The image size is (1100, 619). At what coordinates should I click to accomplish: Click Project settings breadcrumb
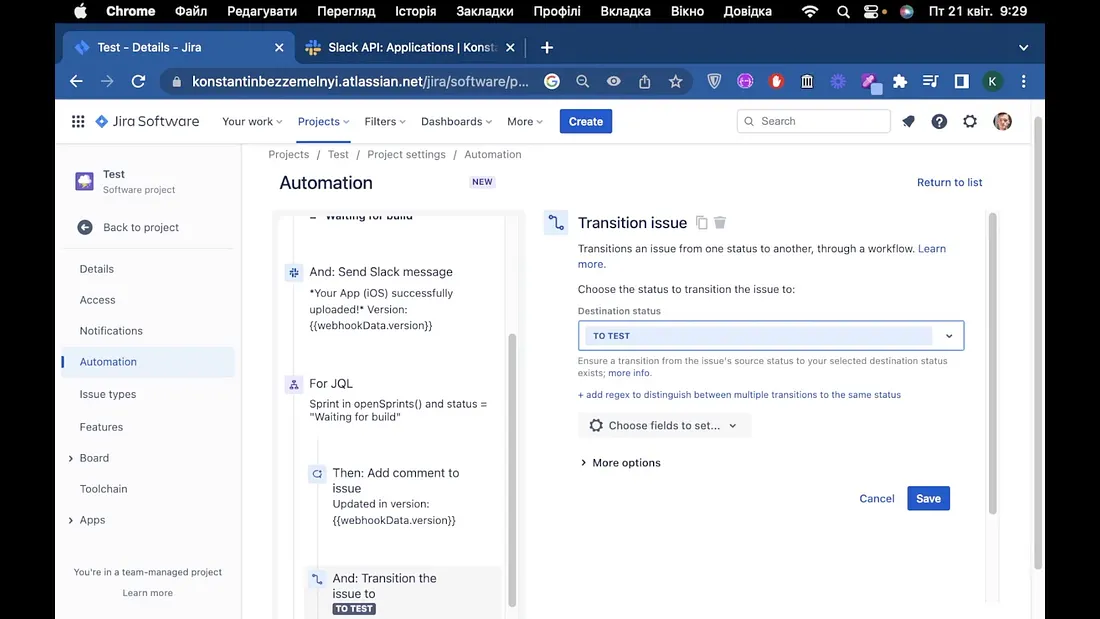click(406, 154)
